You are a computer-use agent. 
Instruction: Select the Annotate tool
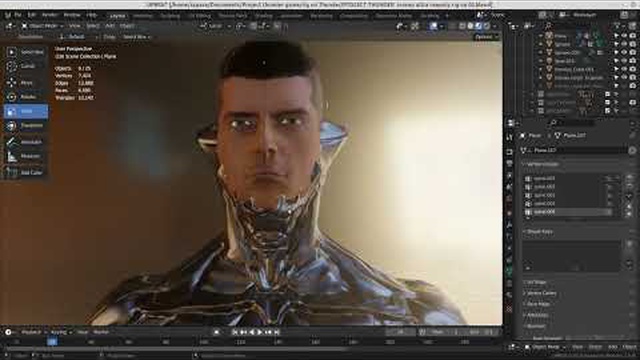pos(26,142)
